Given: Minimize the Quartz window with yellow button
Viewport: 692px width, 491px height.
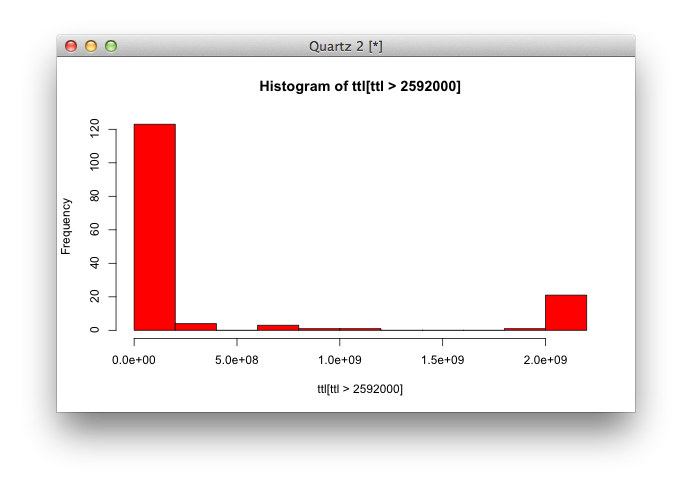Looking at the screenshot, I should click(x=91, y=46).
